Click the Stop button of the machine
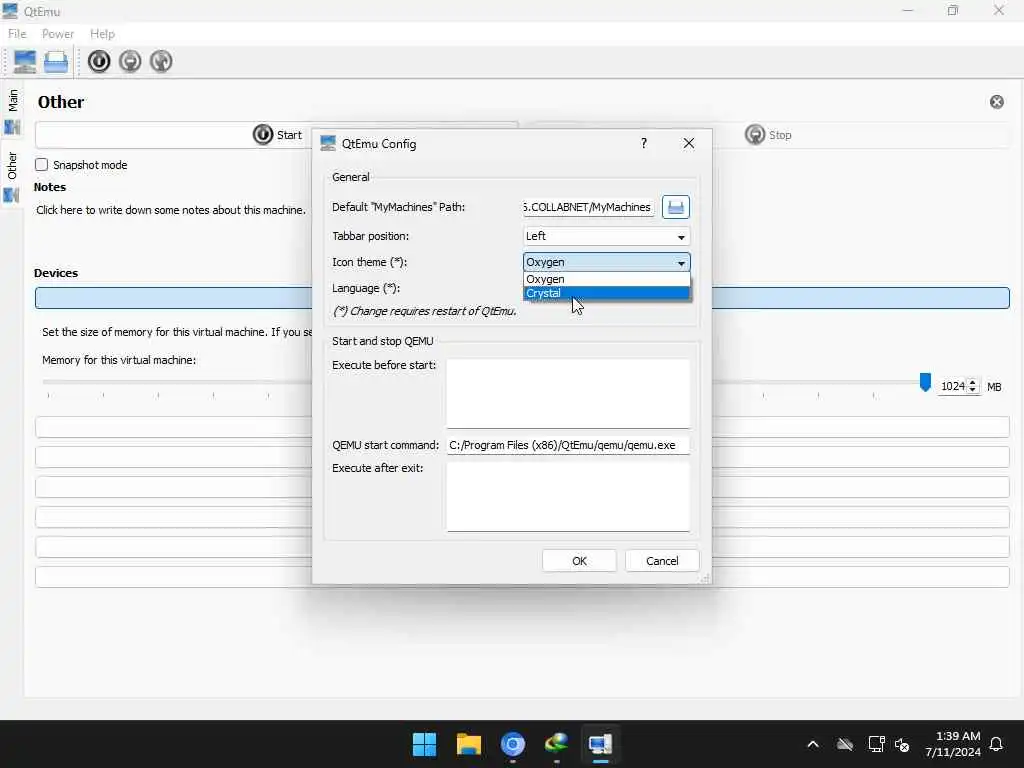 pyautogui.click(x=768, y=135)
